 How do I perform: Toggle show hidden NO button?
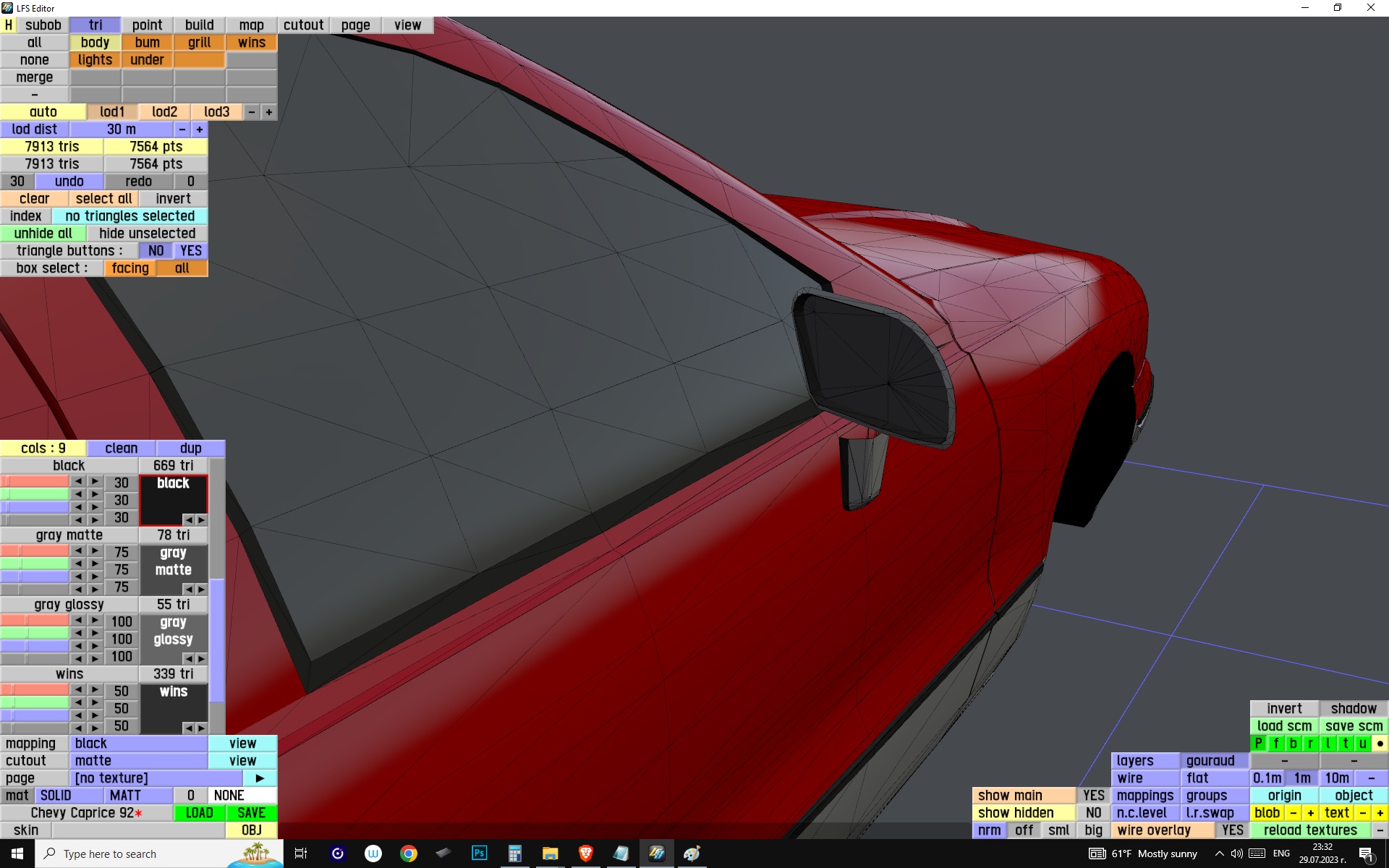coord(1093,813)
